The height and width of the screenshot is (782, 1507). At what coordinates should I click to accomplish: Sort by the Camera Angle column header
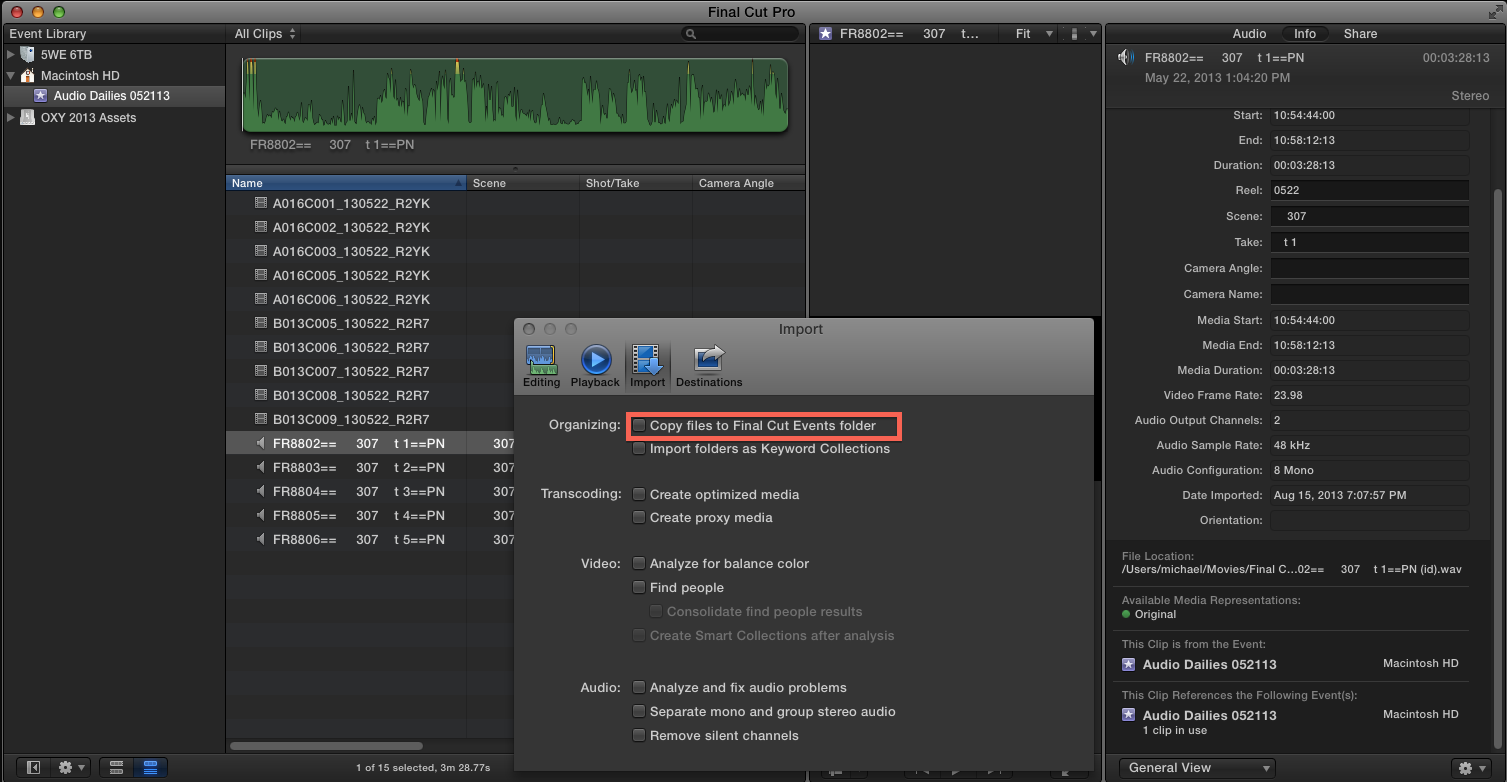point(748,183)
